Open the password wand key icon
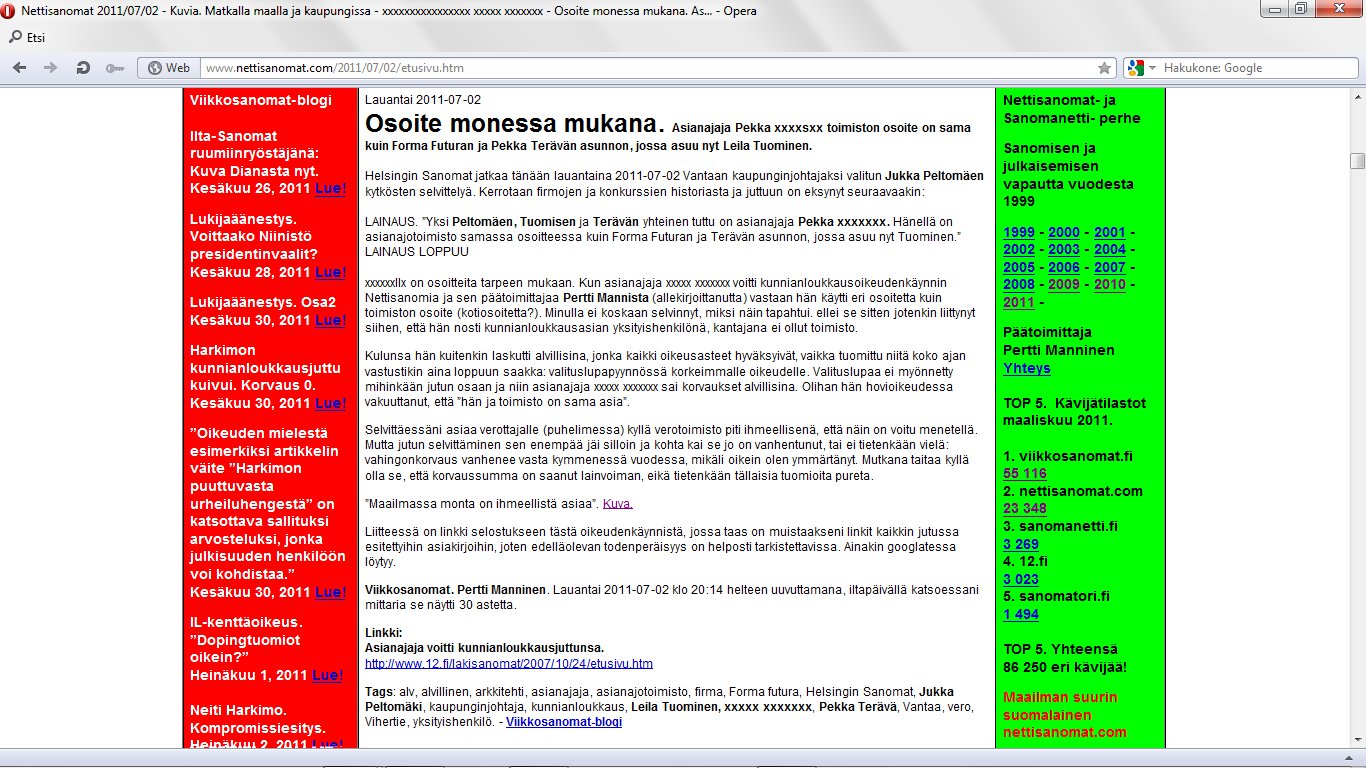This screenshot has height=768, width=1366. click(114, 68)
